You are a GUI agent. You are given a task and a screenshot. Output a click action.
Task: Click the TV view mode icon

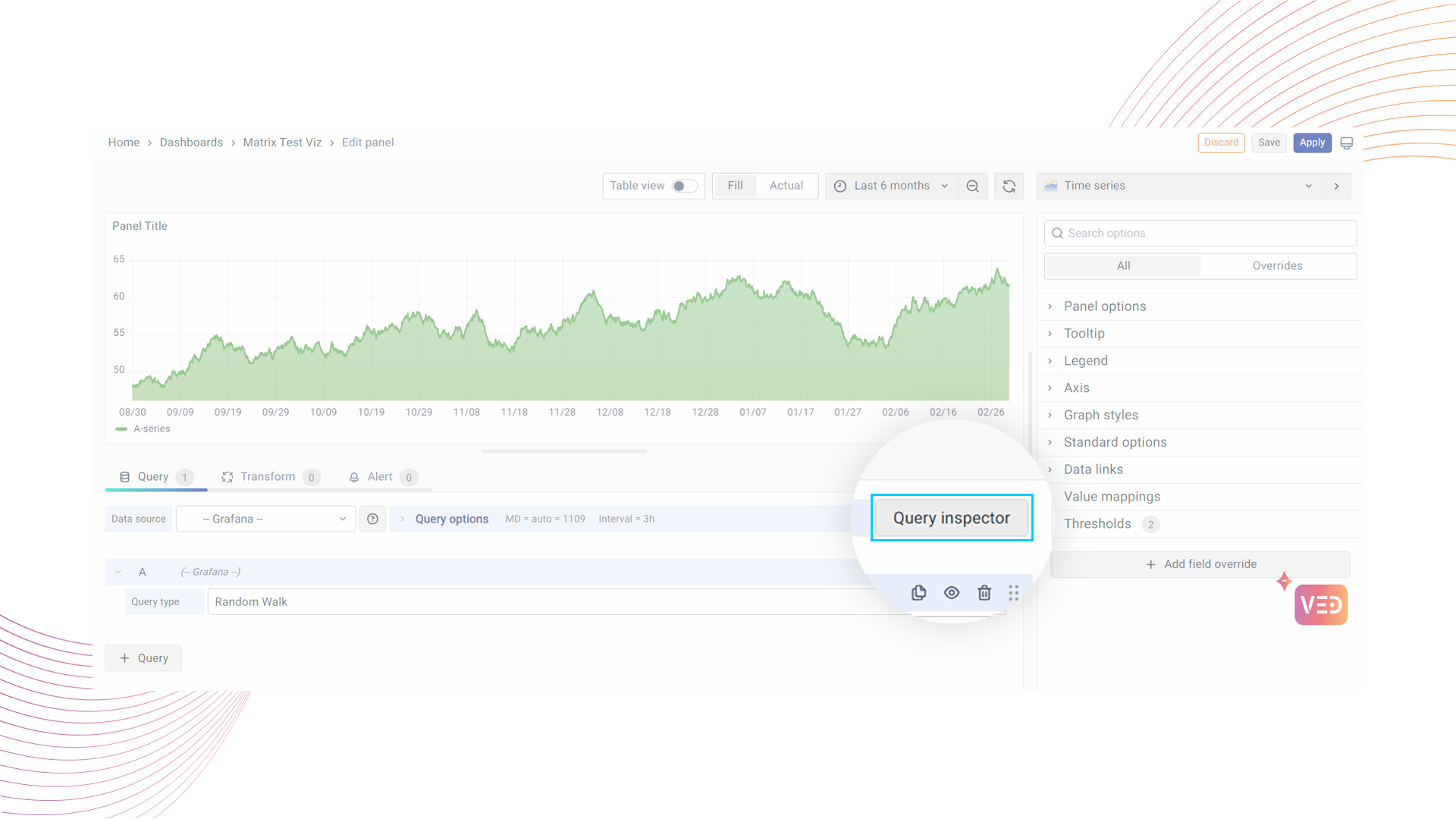(x=1346, y=143)
